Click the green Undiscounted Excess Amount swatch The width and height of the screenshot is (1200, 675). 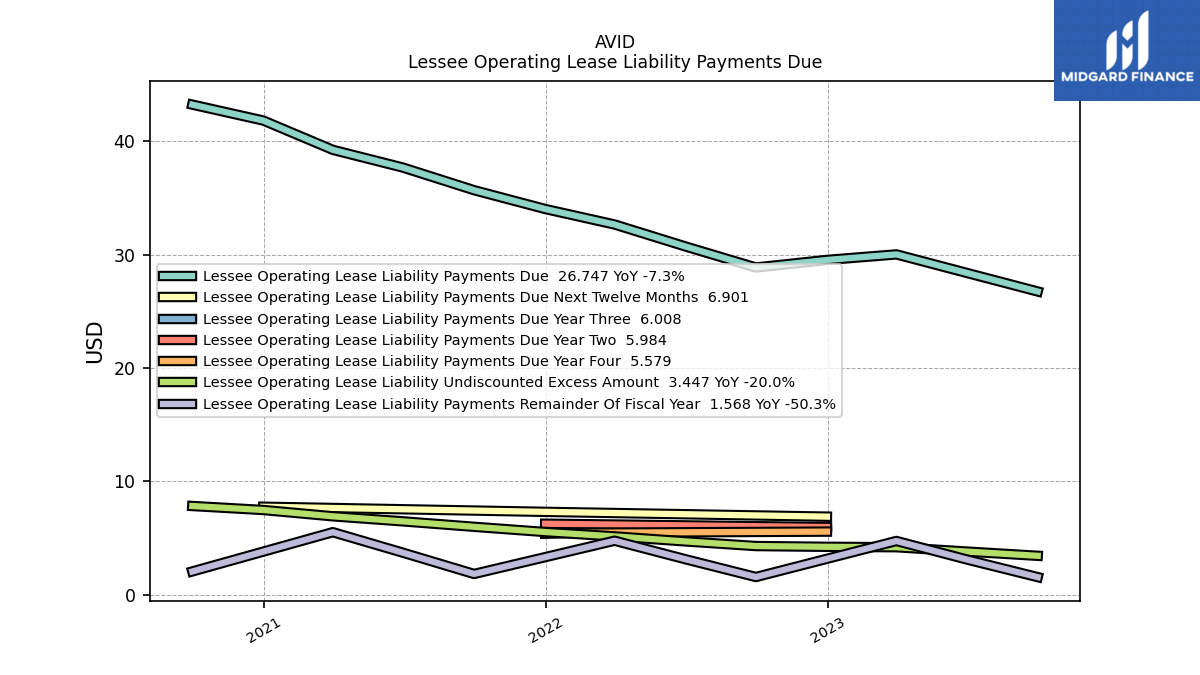coord(177,382)
